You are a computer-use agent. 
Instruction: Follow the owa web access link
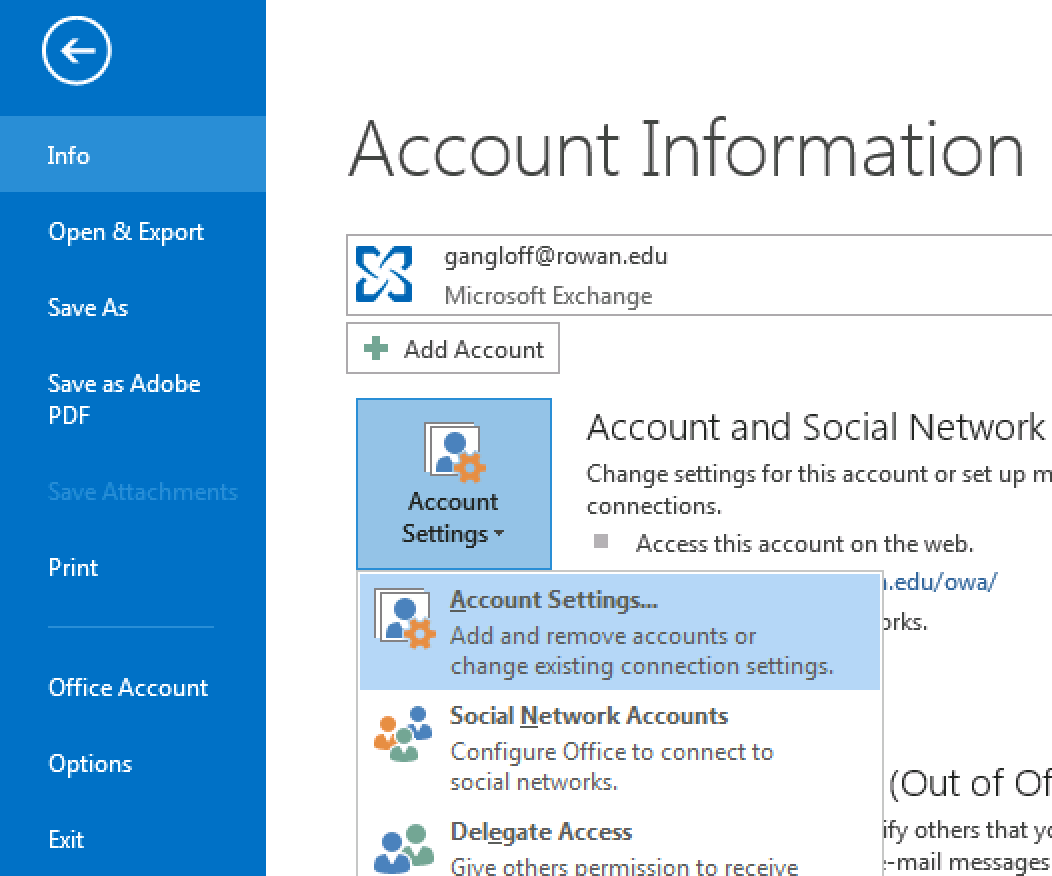tap(940, 583)
